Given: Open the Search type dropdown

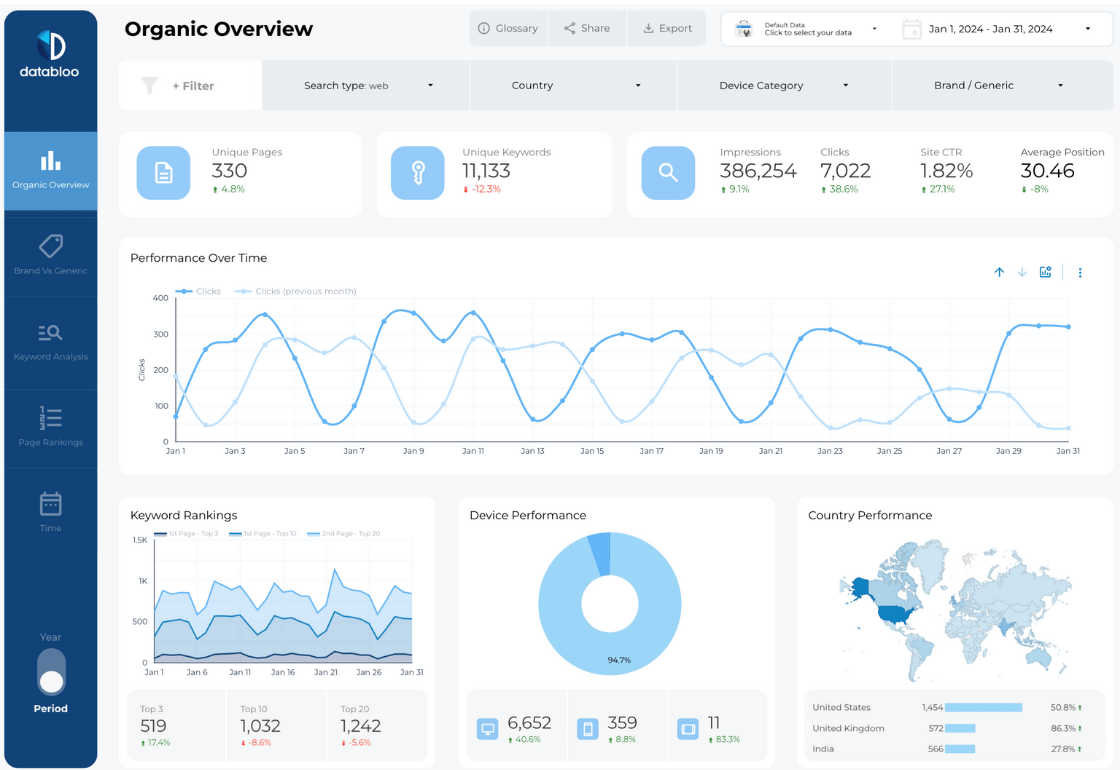Looking at the screenshot, I should (366, 86).
